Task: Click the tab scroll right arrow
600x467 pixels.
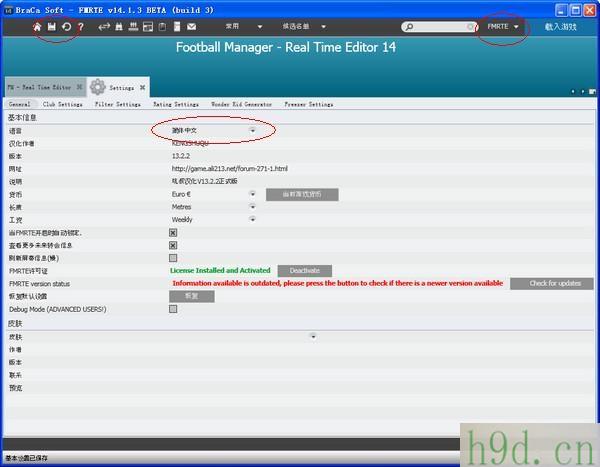Action: click(582, 91)
